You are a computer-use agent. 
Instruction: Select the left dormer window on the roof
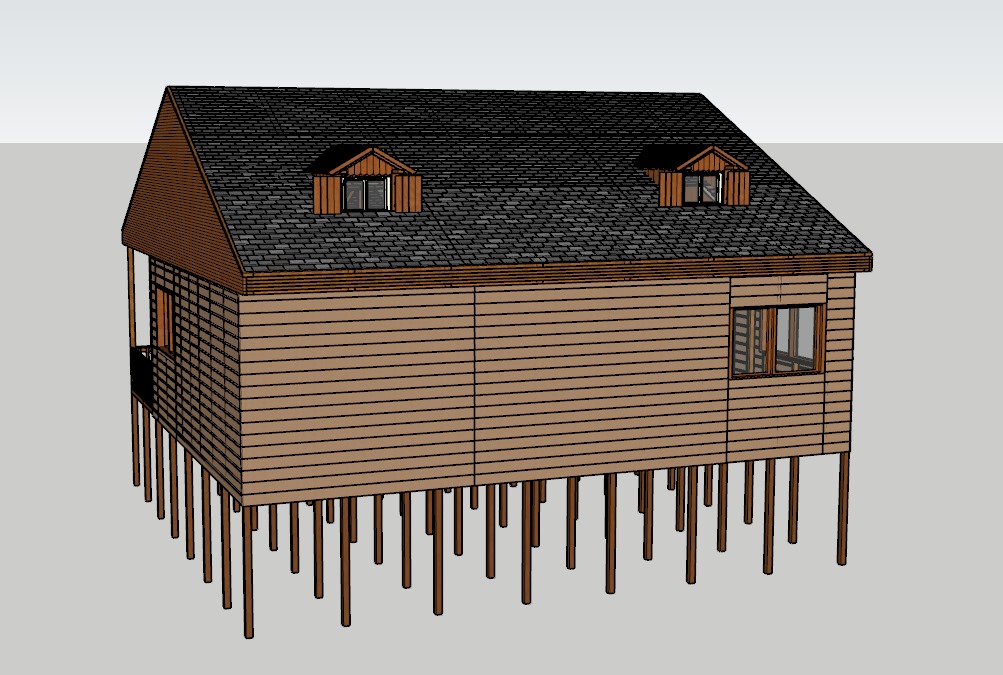tap(367, 194)
